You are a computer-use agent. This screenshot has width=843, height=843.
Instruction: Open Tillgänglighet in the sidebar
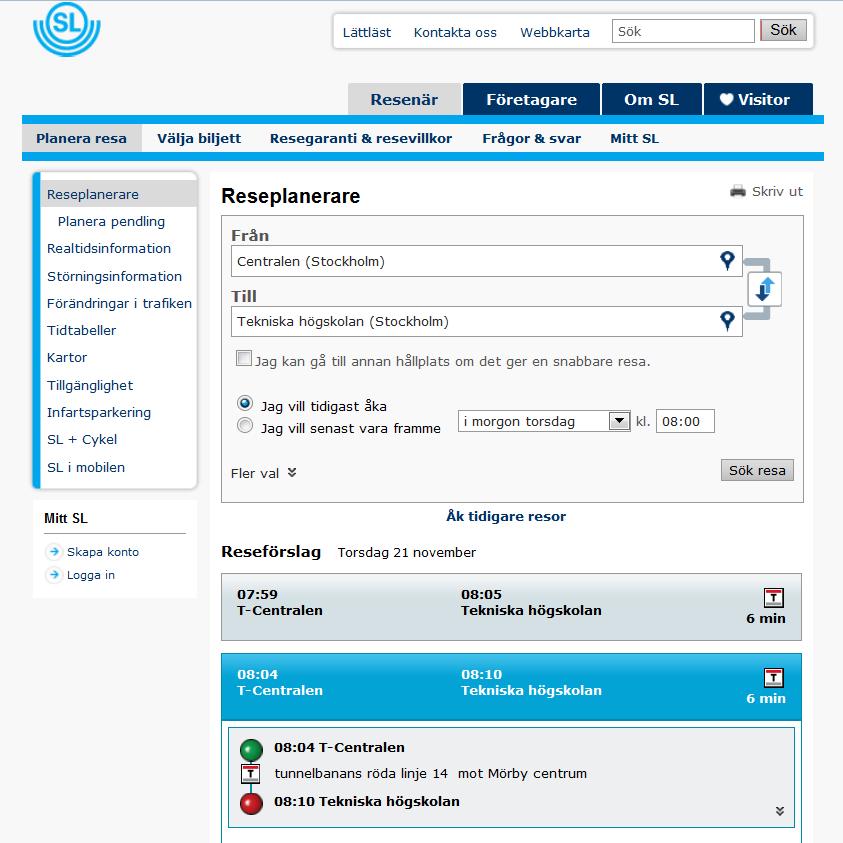tap(90, 385)
